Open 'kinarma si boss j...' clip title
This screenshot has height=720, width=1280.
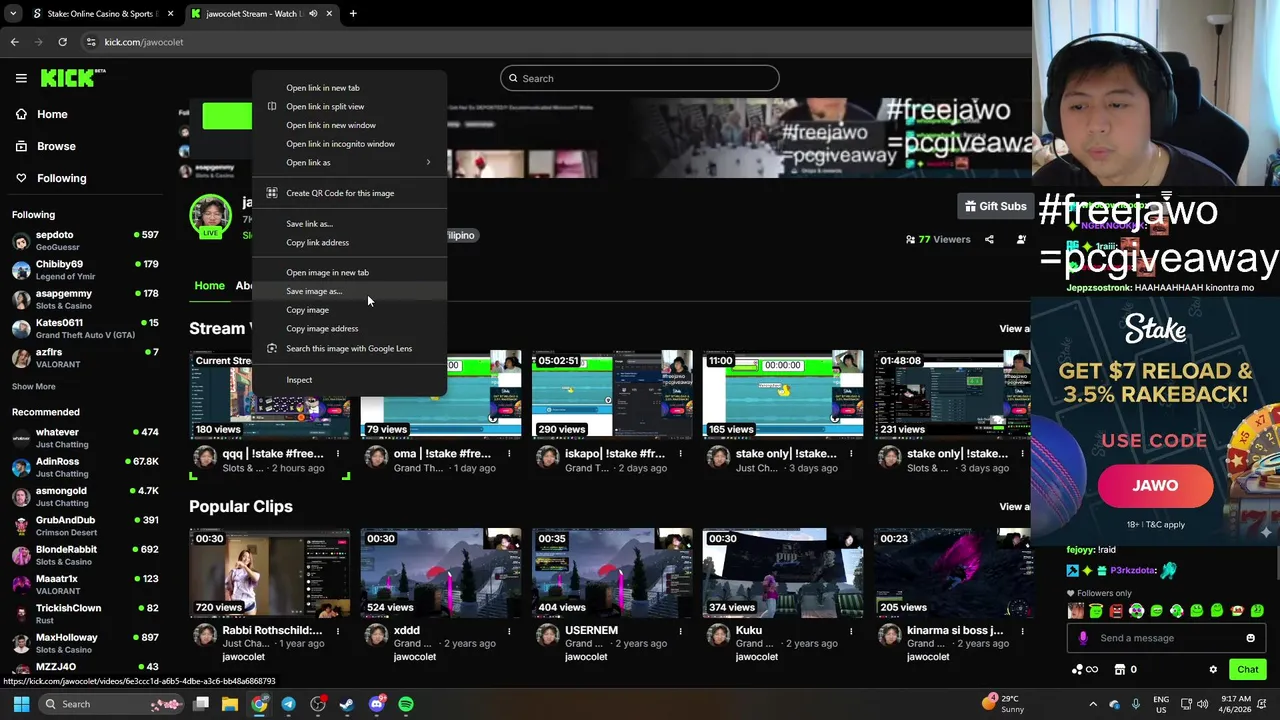pyautogui.click(x=955, y=631)
